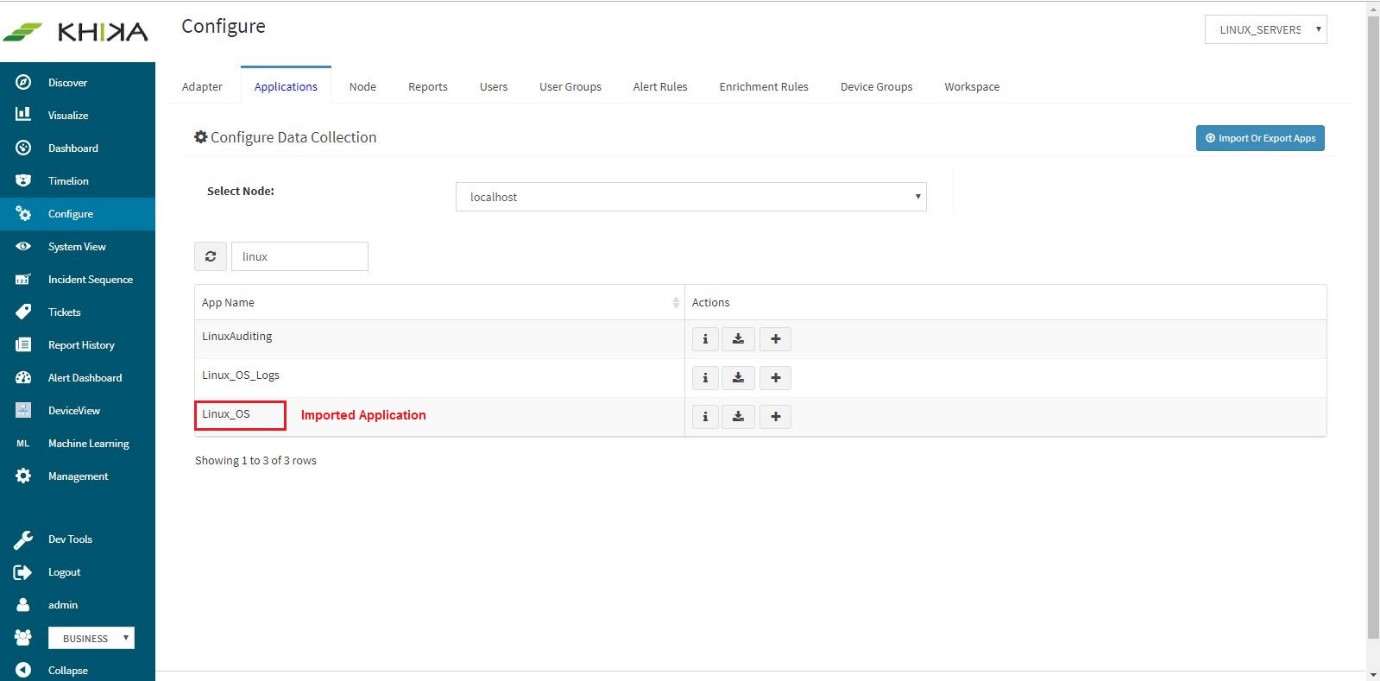View info for Linux_OS app
This screenshot has height=681, width=1380.
(706, 417)
